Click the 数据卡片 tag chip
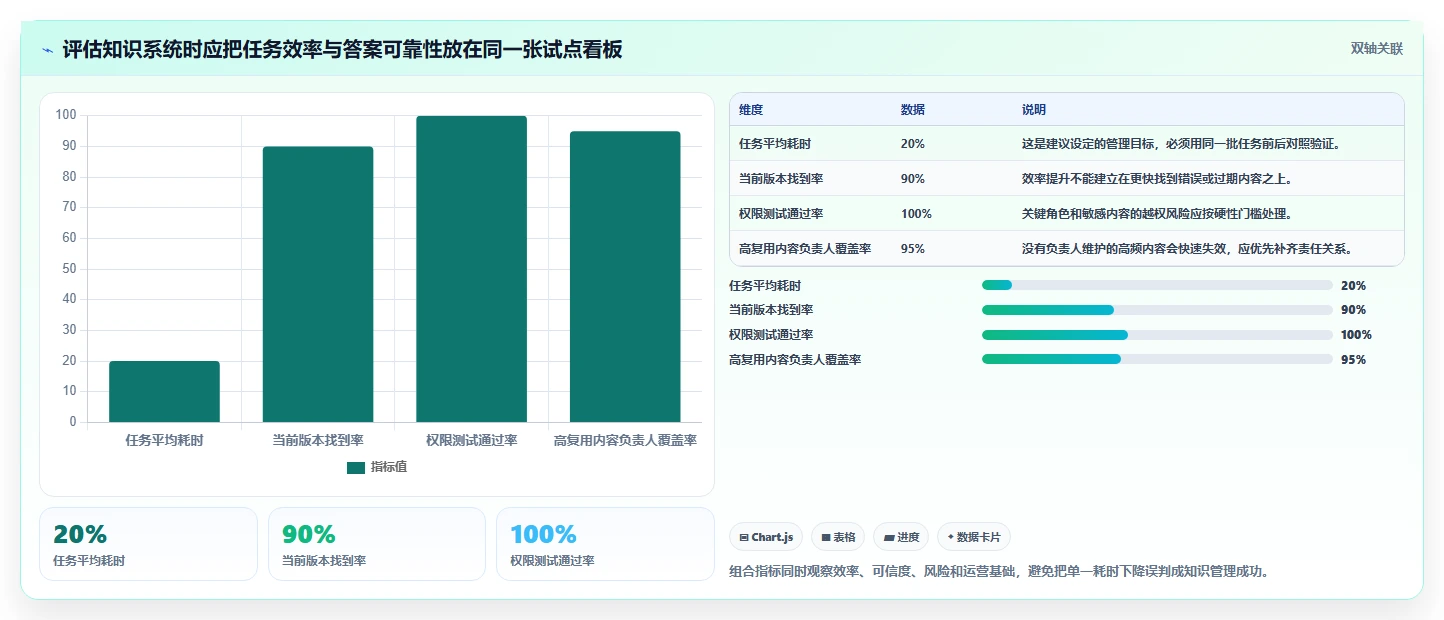 pyautogui.click(x=975, y=537)
